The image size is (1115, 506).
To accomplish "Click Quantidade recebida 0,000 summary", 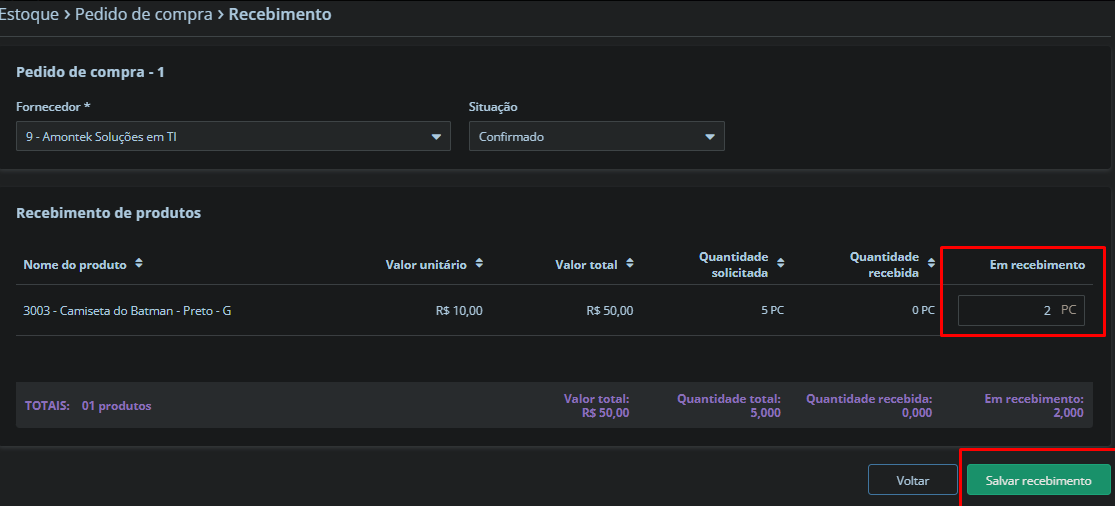I will click(x=869, y=406).
